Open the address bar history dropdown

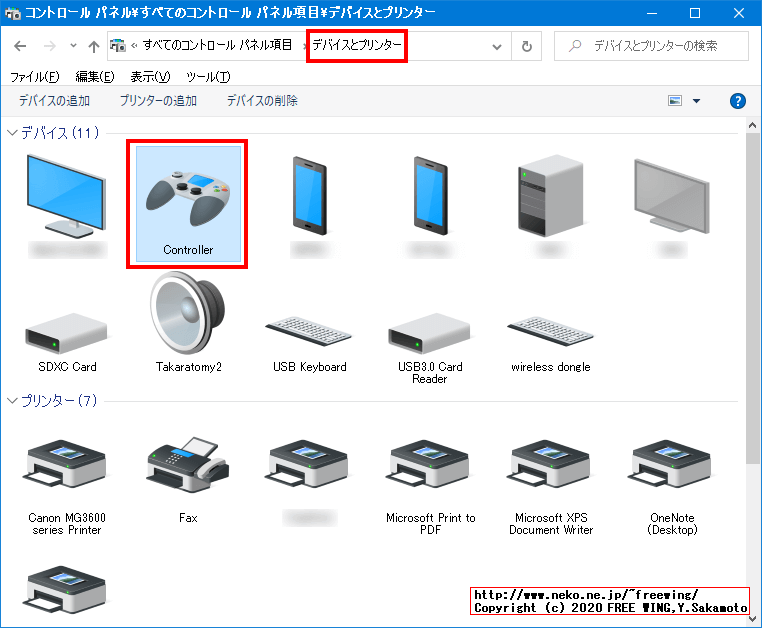[x=498, y=47]
